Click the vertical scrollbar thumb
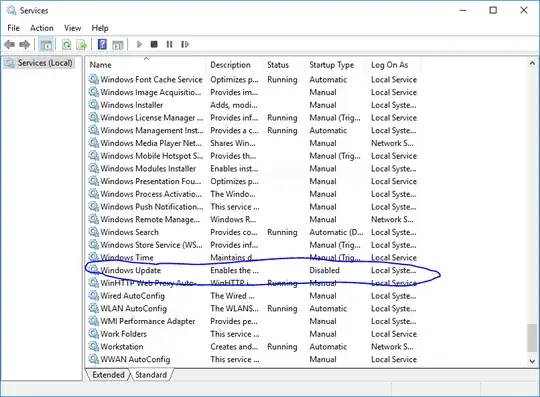 [x=532, y=338]
